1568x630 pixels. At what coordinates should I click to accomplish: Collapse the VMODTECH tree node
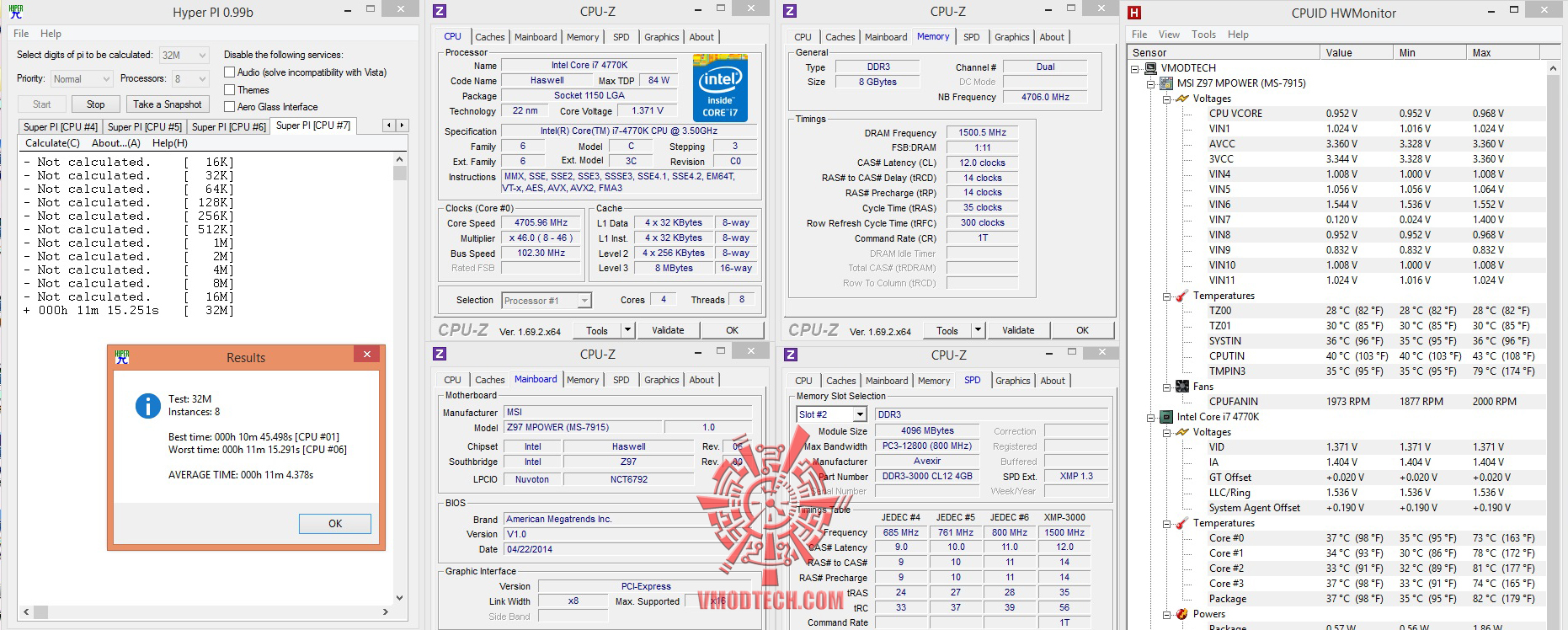click(x=1135, y=68)
